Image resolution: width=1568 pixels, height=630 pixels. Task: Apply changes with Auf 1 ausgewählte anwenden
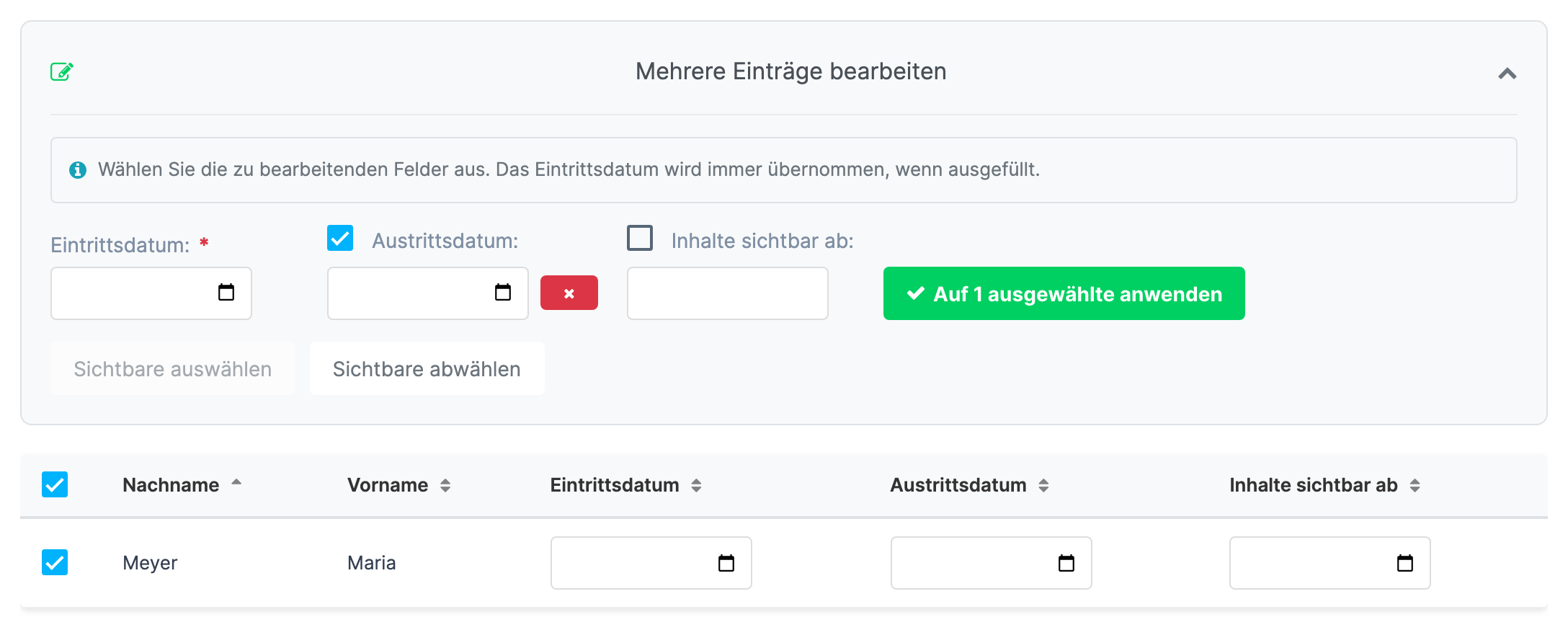click(1064, 293)
